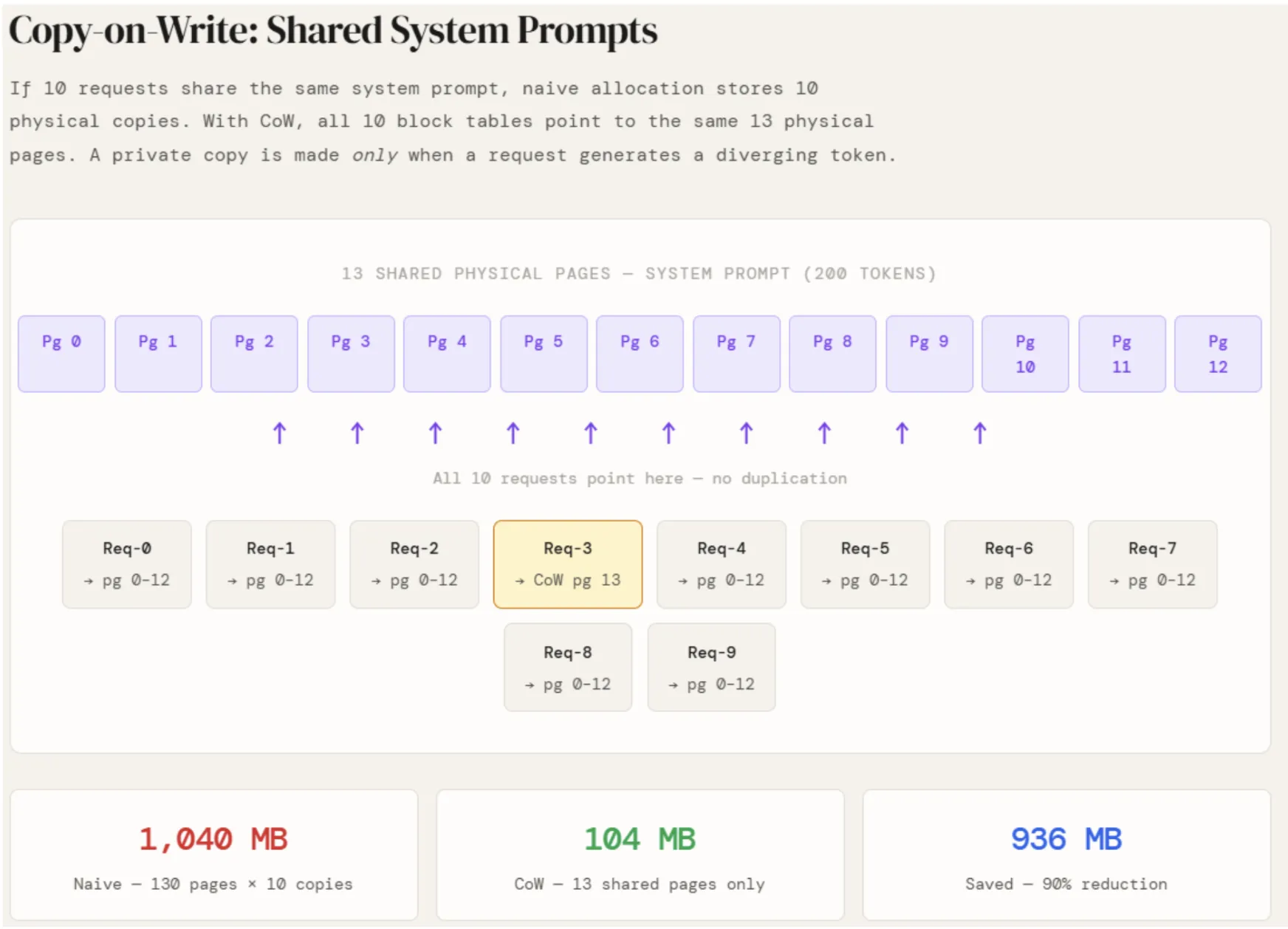Select the 104 MB CoW stat card

640,855
